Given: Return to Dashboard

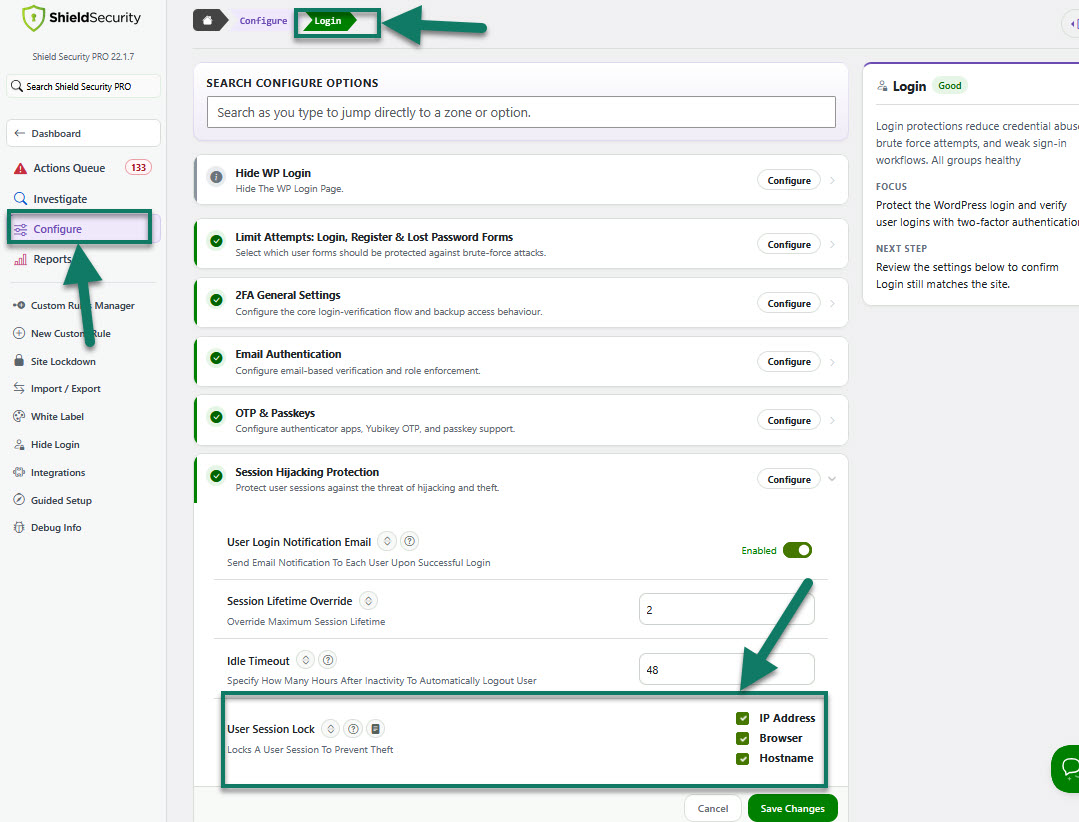Looking at the screenshot, I should pos(83,133).
